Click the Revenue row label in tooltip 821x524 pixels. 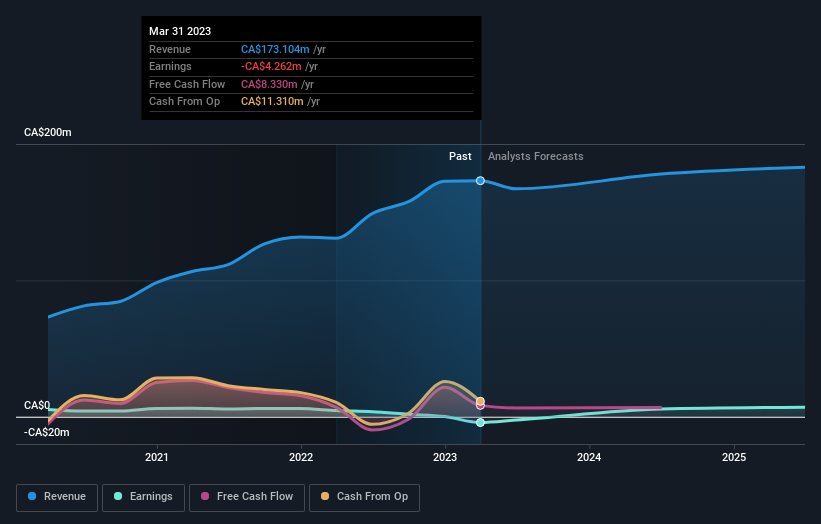170,49
